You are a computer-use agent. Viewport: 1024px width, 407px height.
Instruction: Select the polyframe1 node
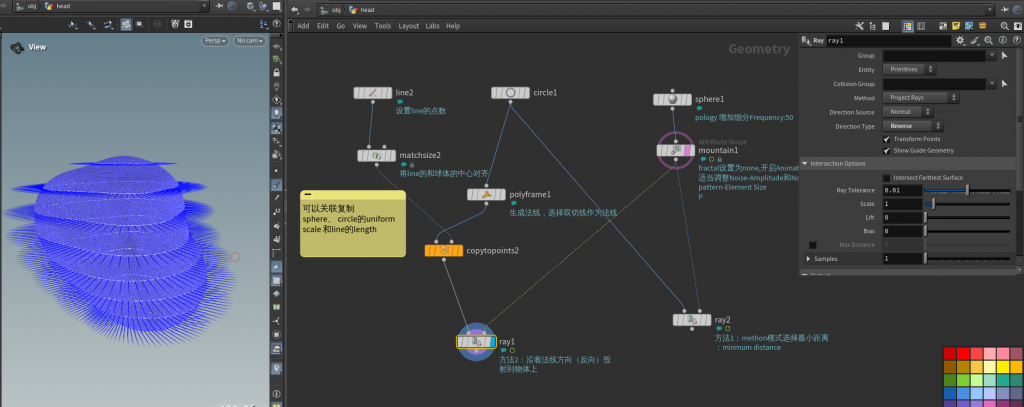tap(486, 194)
